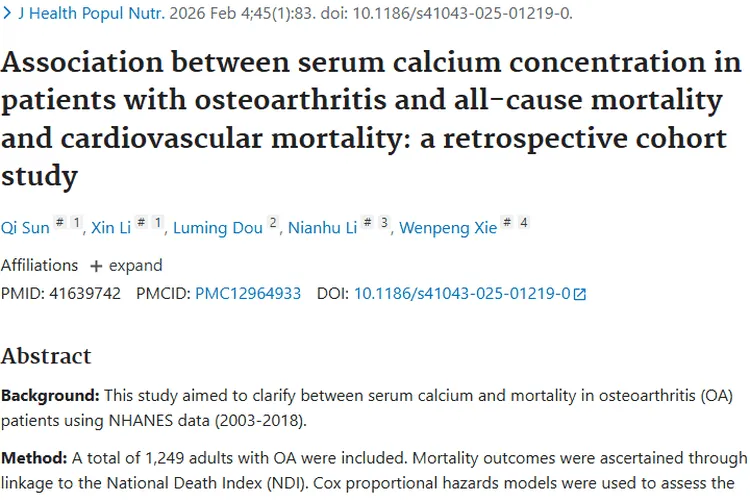The image size is (750, 500).
Task: Click affiliation superscript 1 beside Xin Li
Action: tap(158, 223)
